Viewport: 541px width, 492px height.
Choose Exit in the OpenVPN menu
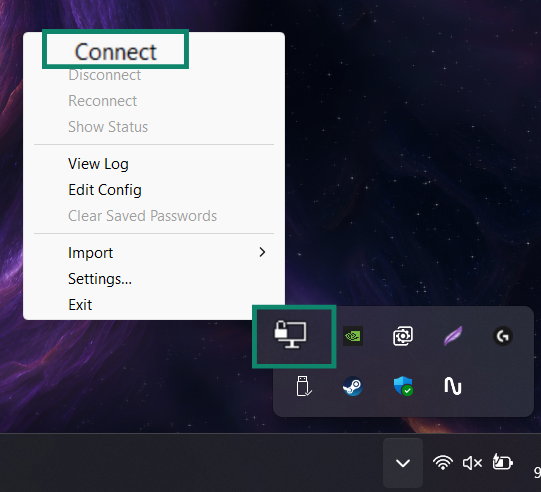click(x=80, y=305)
